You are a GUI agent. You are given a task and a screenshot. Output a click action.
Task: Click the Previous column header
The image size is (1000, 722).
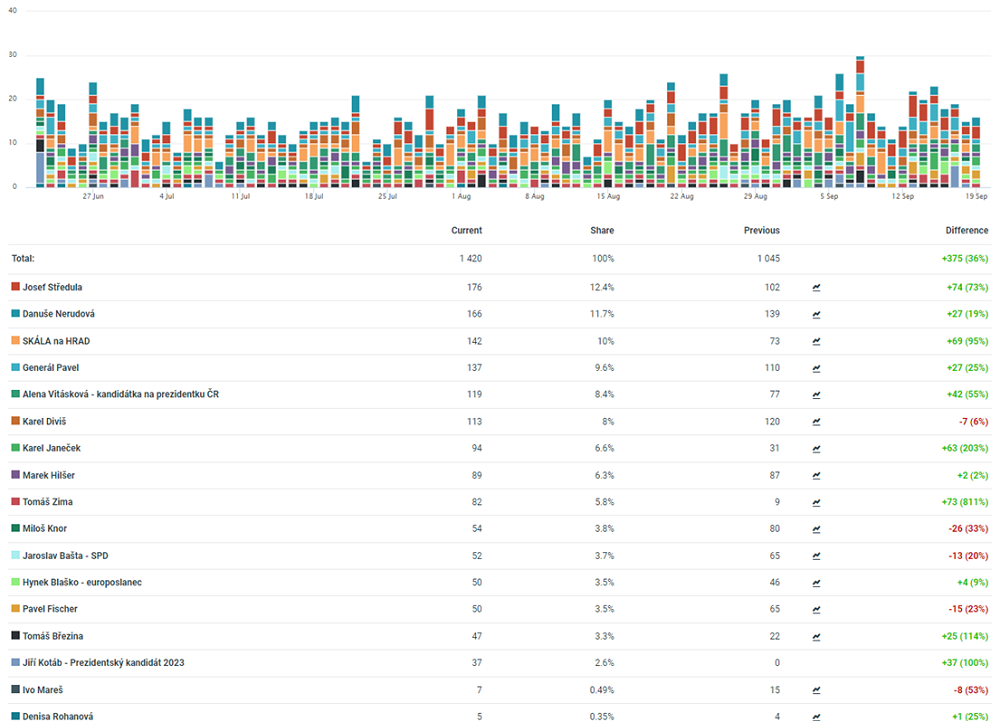point(761,230)
